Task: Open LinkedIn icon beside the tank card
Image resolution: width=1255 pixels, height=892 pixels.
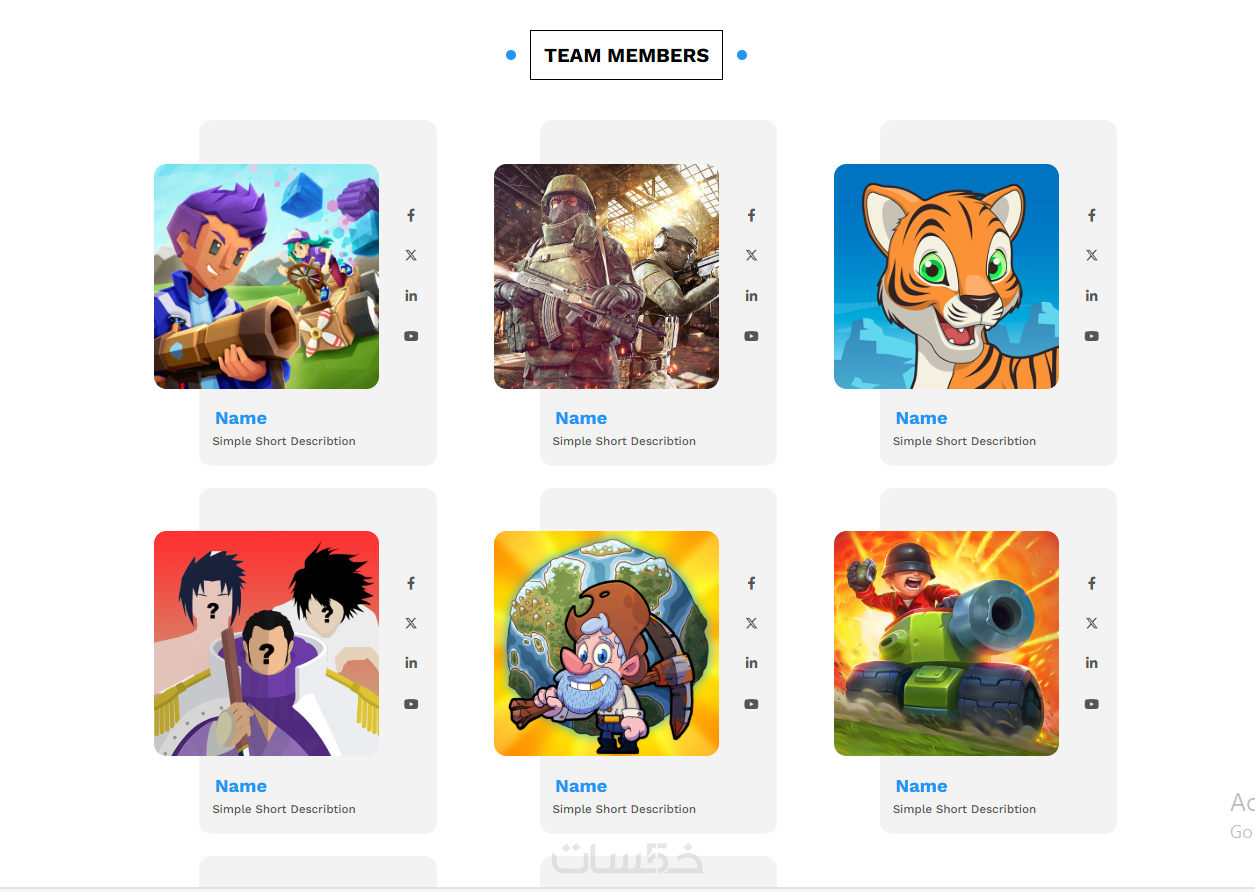Action: [x=1091, y=663]
